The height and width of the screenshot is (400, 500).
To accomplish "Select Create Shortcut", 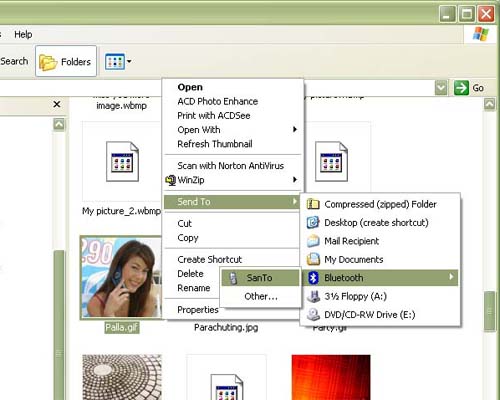I will [209, 259].
